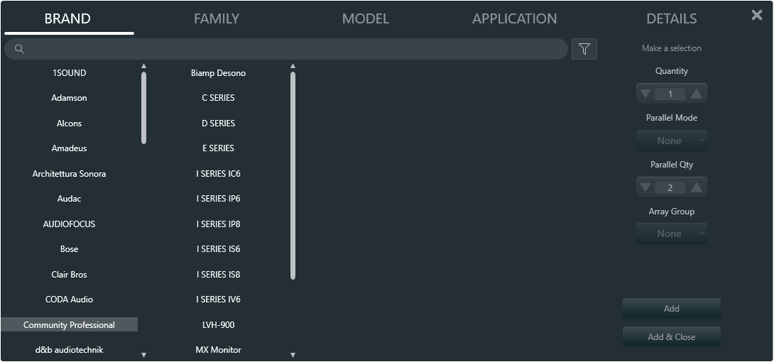Choose the D SERIES family

coord(218,123)
